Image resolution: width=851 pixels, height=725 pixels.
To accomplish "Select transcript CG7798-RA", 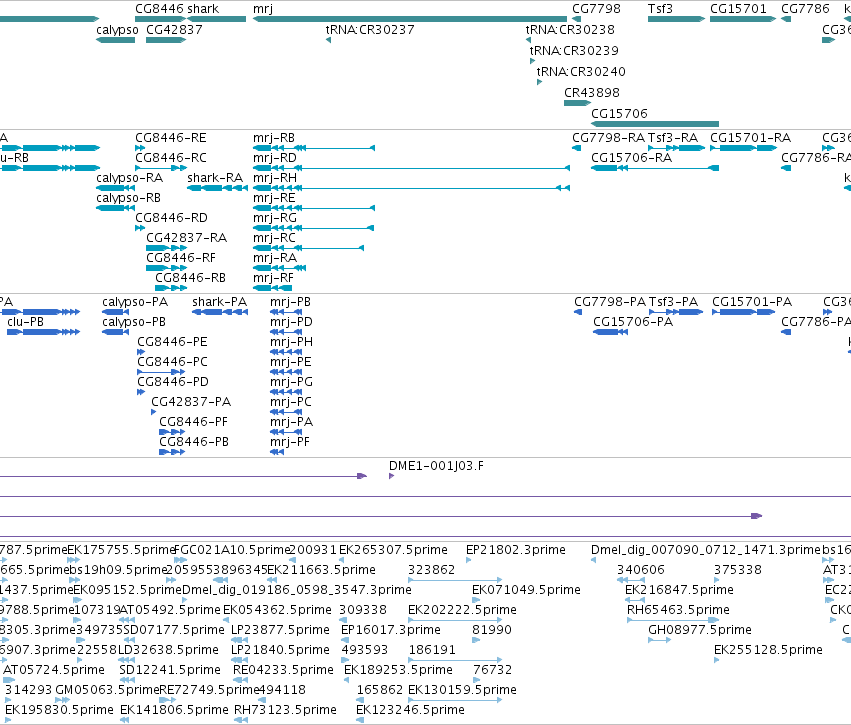I will 576,148.
